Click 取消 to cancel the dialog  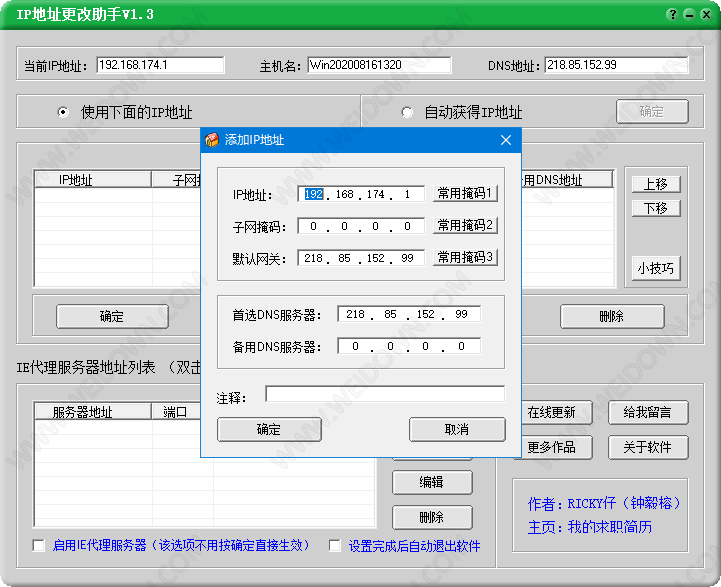point(457,429)
